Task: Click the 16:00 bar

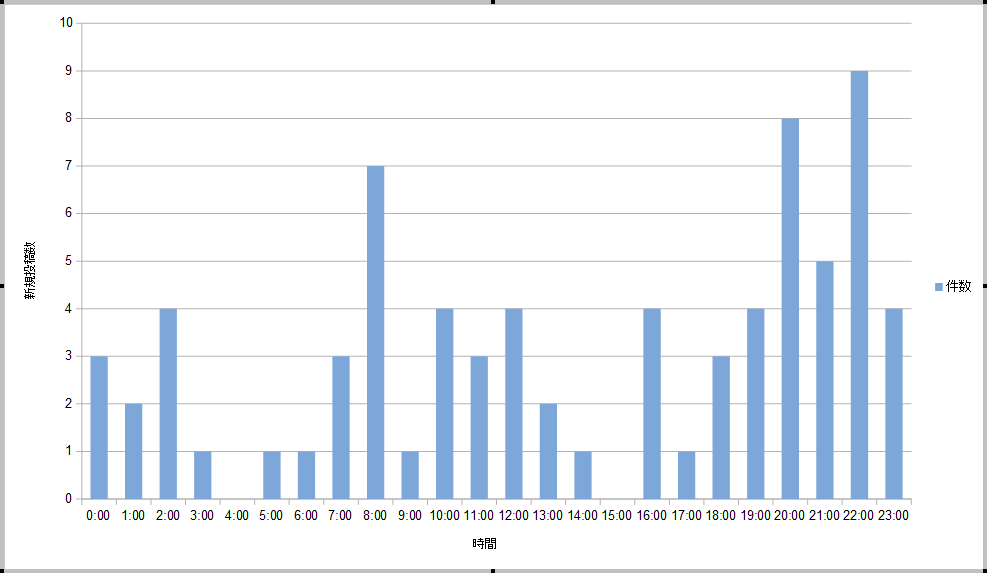Action: (652, 403)
